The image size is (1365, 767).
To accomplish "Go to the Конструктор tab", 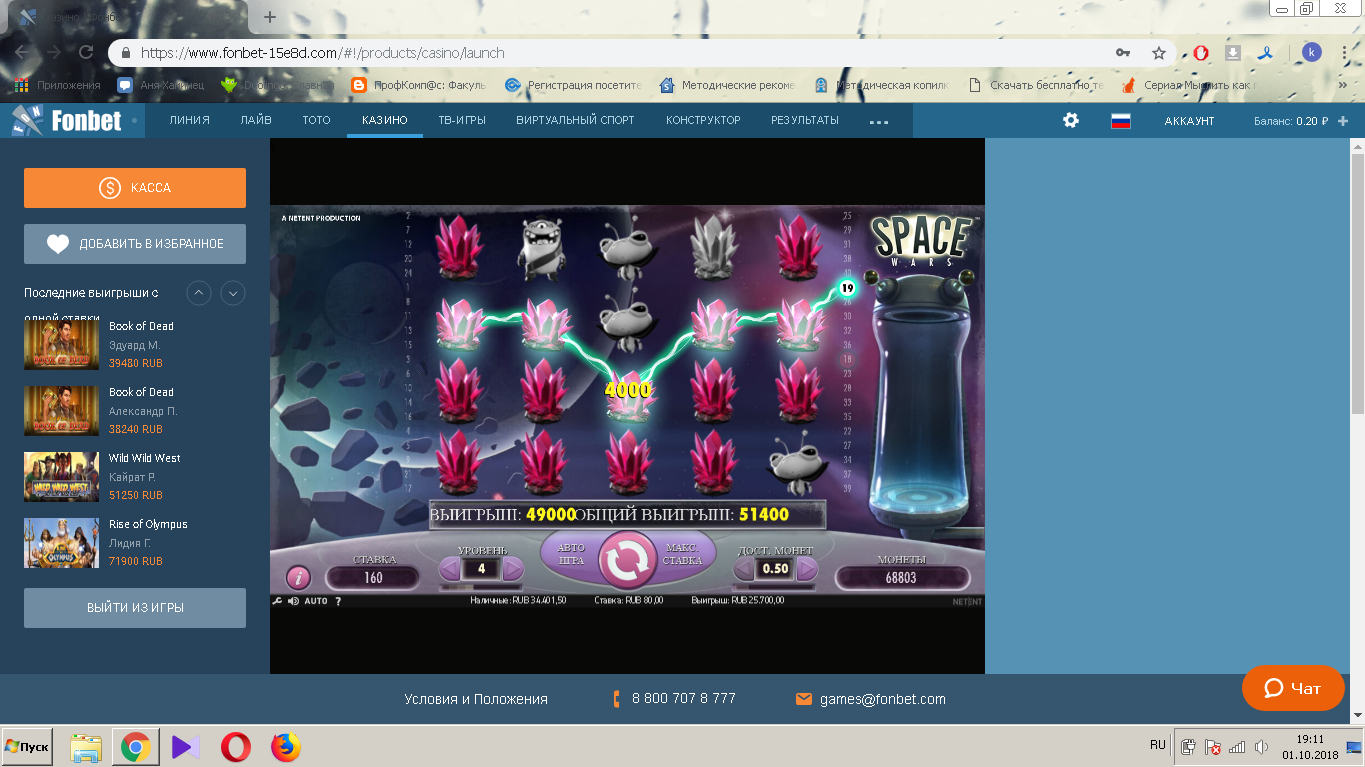I will tap(703, 120).
